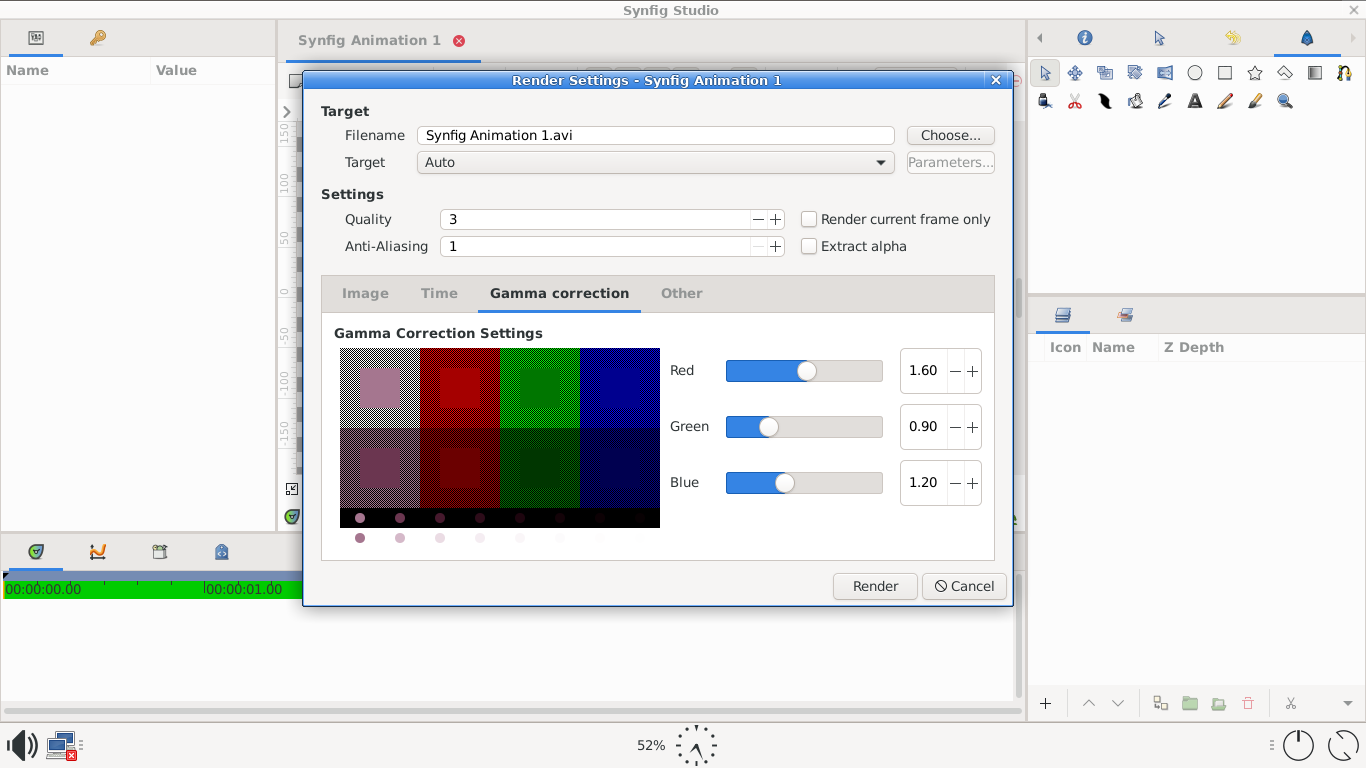The image size is (1366, 768).
Task: Open the Keyframes panel tab with key icon
Action: 97,38
